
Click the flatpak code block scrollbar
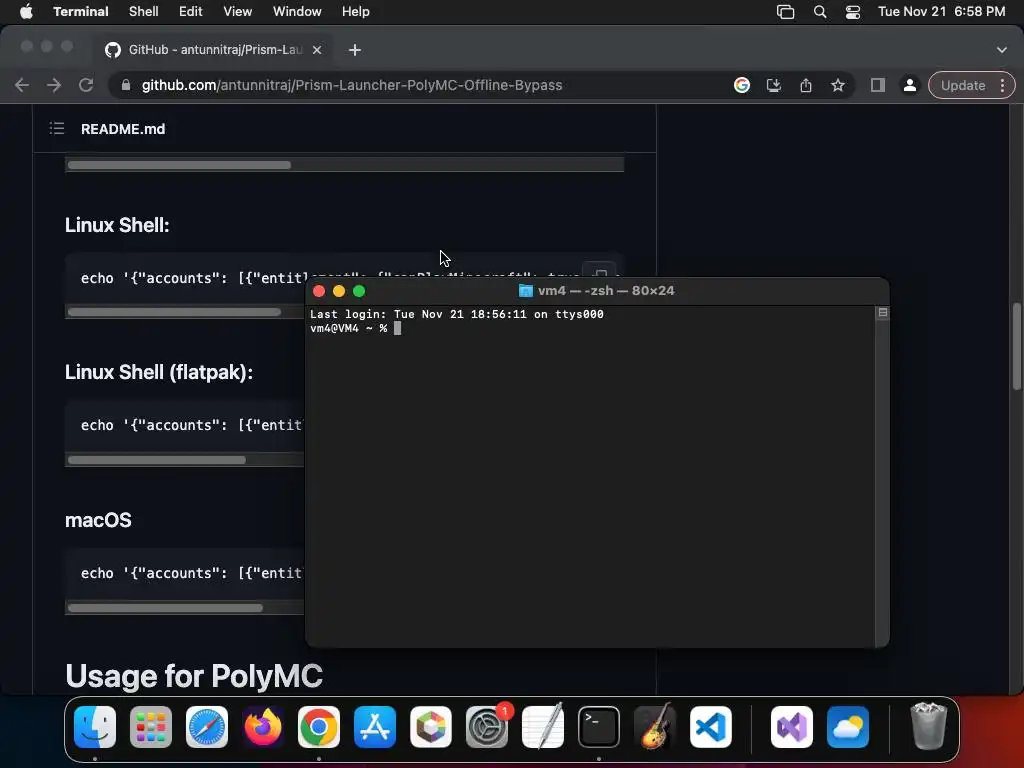[x=157, y=460]
